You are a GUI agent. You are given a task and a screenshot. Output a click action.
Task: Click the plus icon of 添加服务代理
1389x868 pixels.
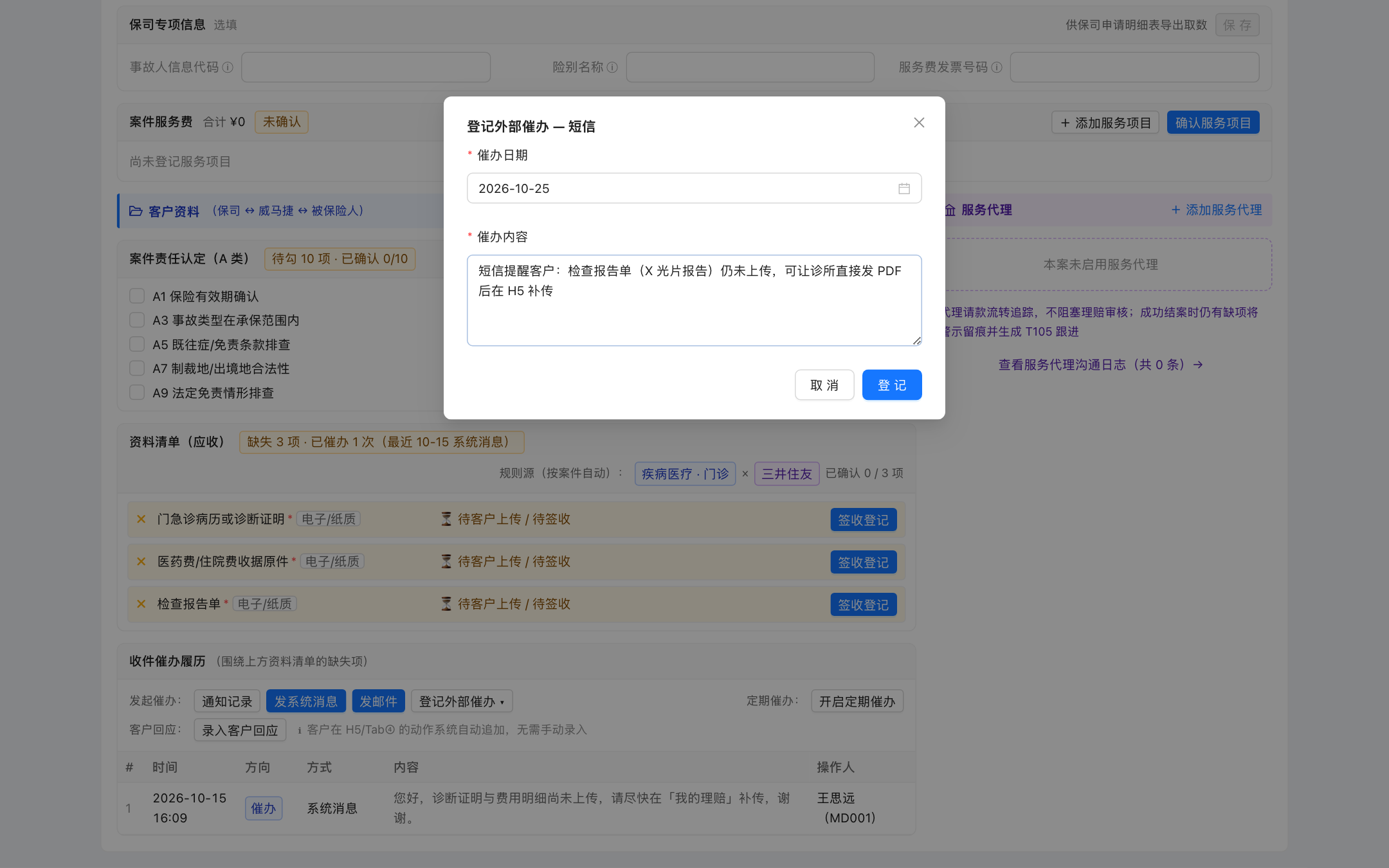click(1176, 210)
